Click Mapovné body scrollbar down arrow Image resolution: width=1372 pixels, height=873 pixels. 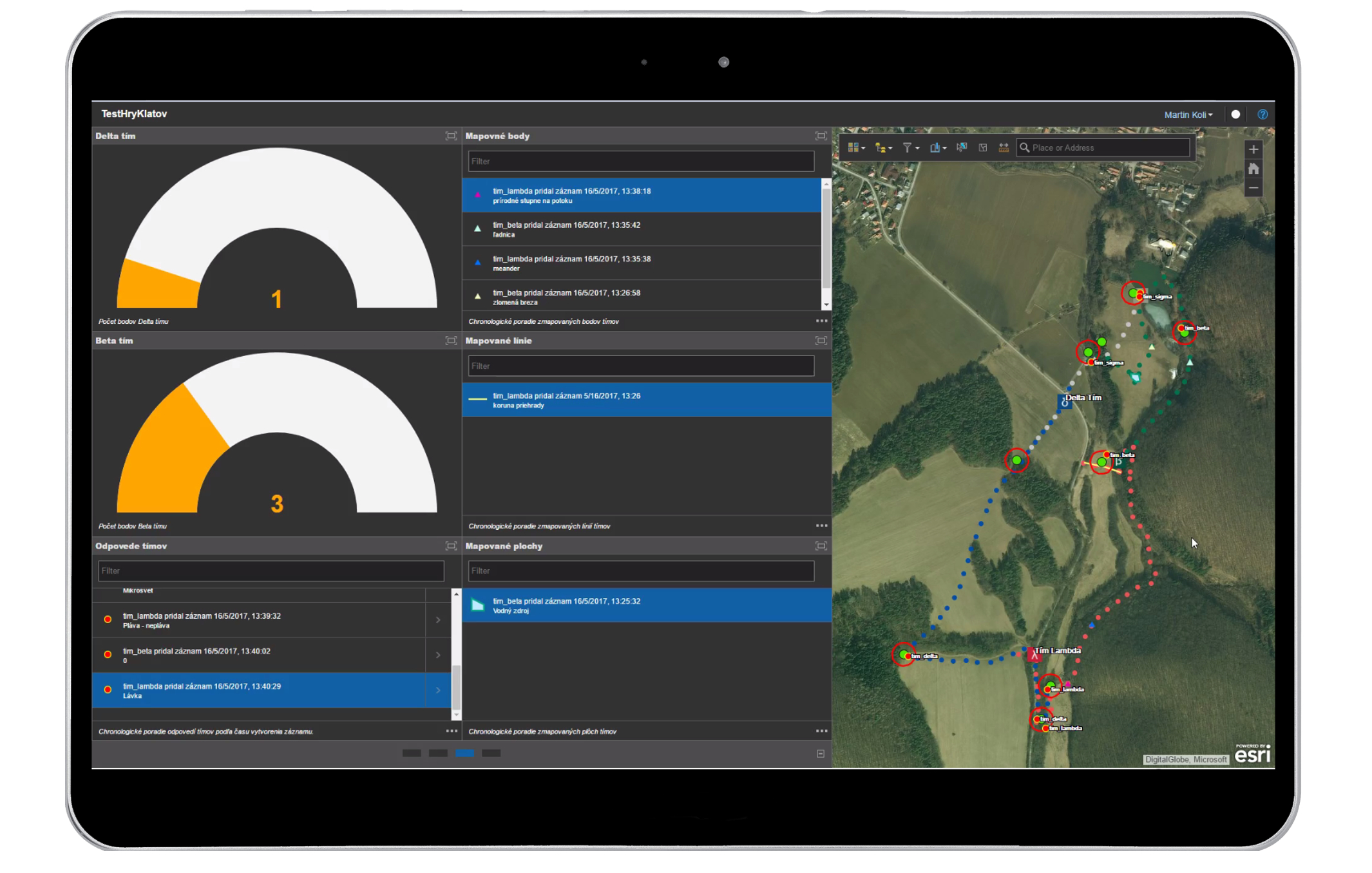pyautogui.click(x=826, y=305)
